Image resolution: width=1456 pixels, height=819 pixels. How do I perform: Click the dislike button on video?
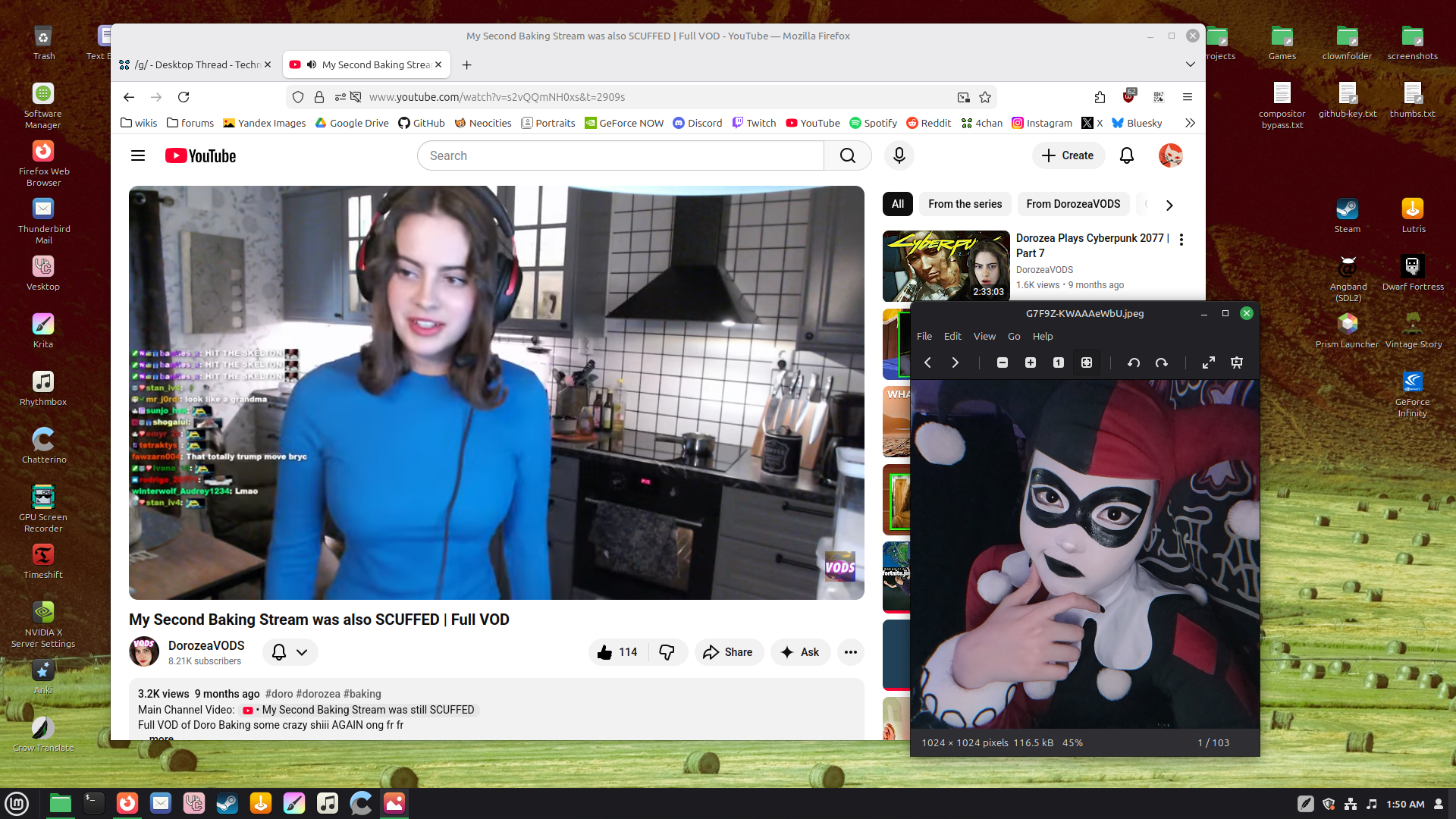point(667,652)
